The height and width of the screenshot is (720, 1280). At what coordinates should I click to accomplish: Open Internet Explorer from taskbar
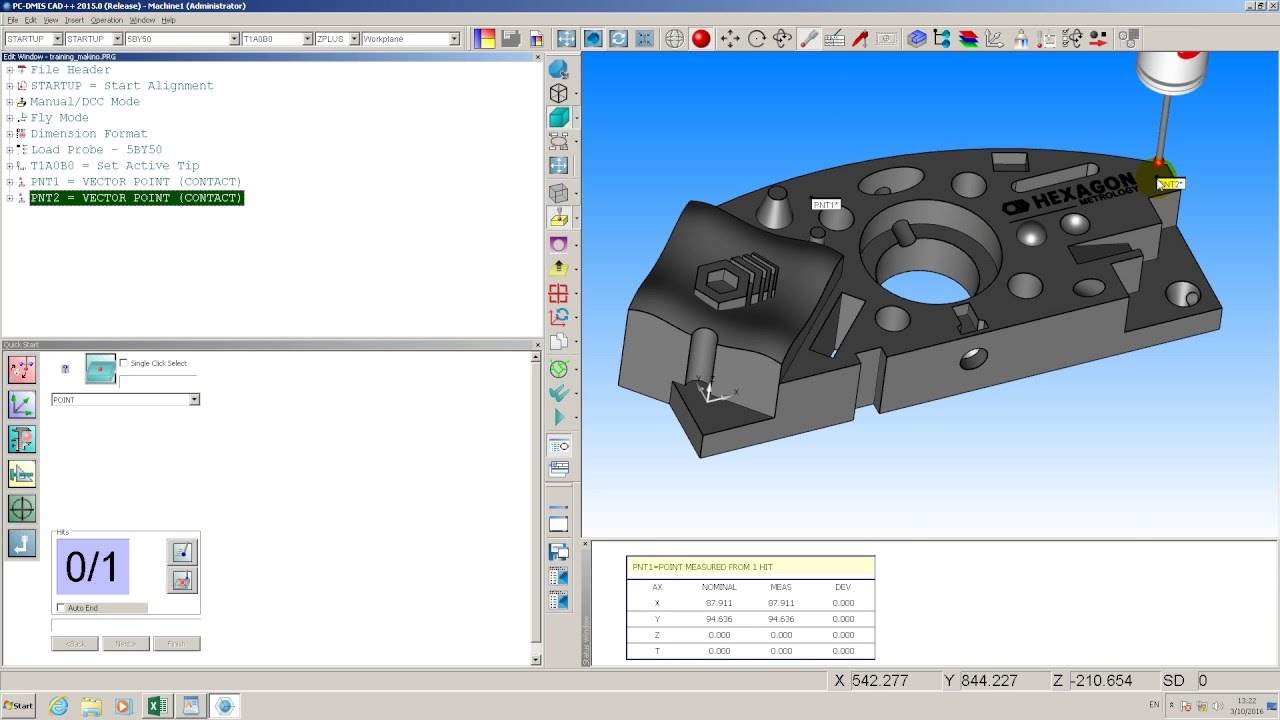click(x=59, y=706)
